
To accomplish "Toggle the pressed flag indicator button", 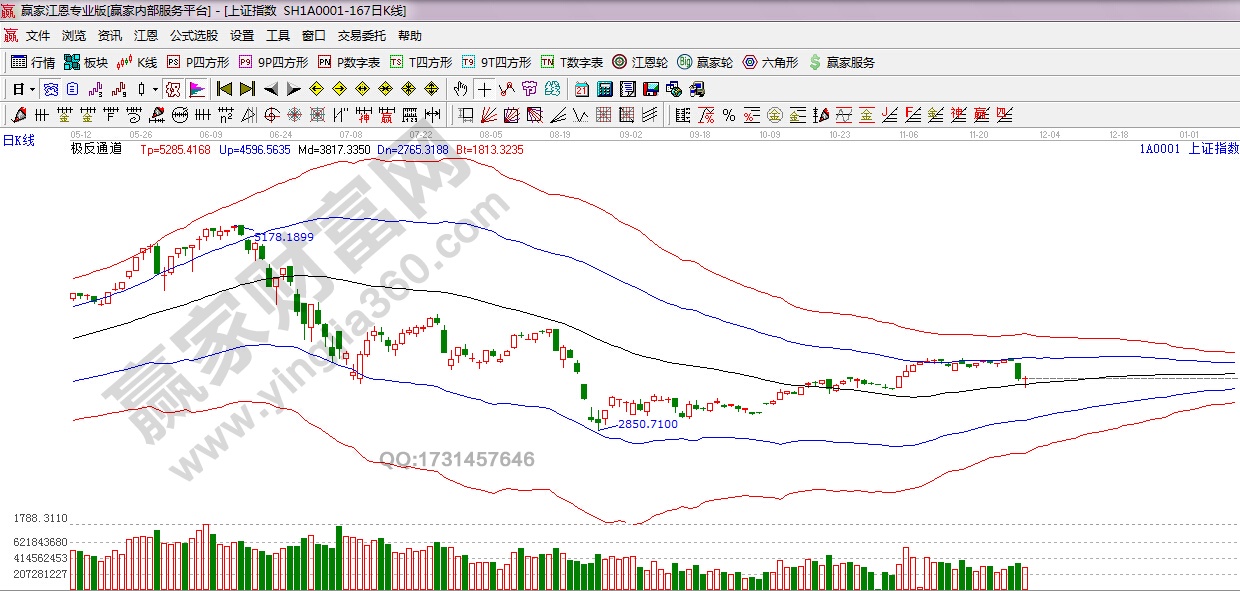I will pos(196,89).
